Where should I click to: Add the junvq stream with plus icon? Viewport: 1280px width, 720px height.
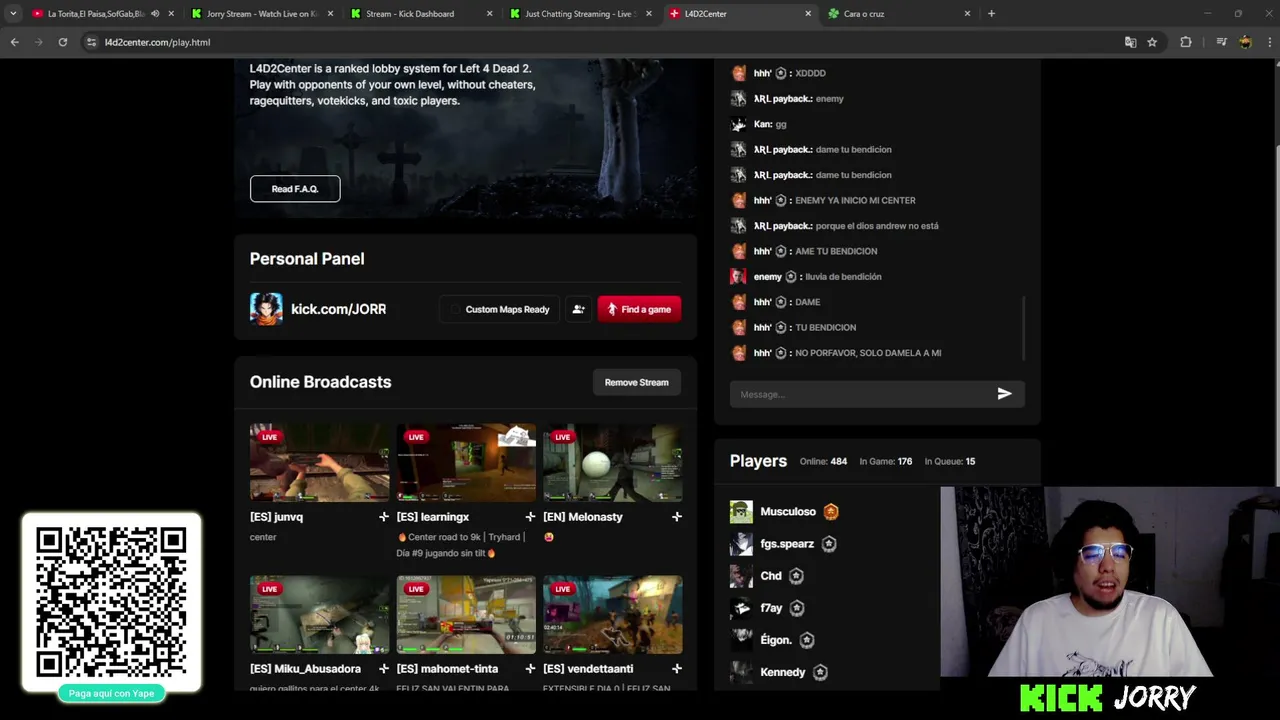pos(383,517)
